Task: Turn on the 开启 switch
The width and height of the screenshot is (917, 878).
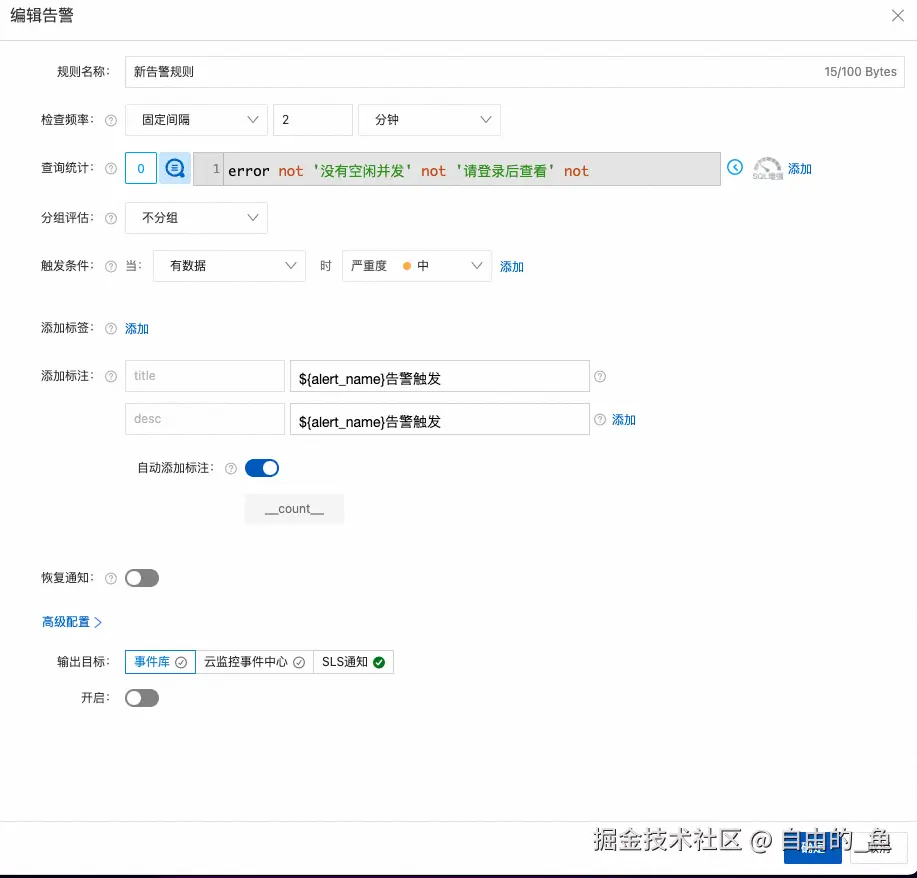Action: pos(142,698)
